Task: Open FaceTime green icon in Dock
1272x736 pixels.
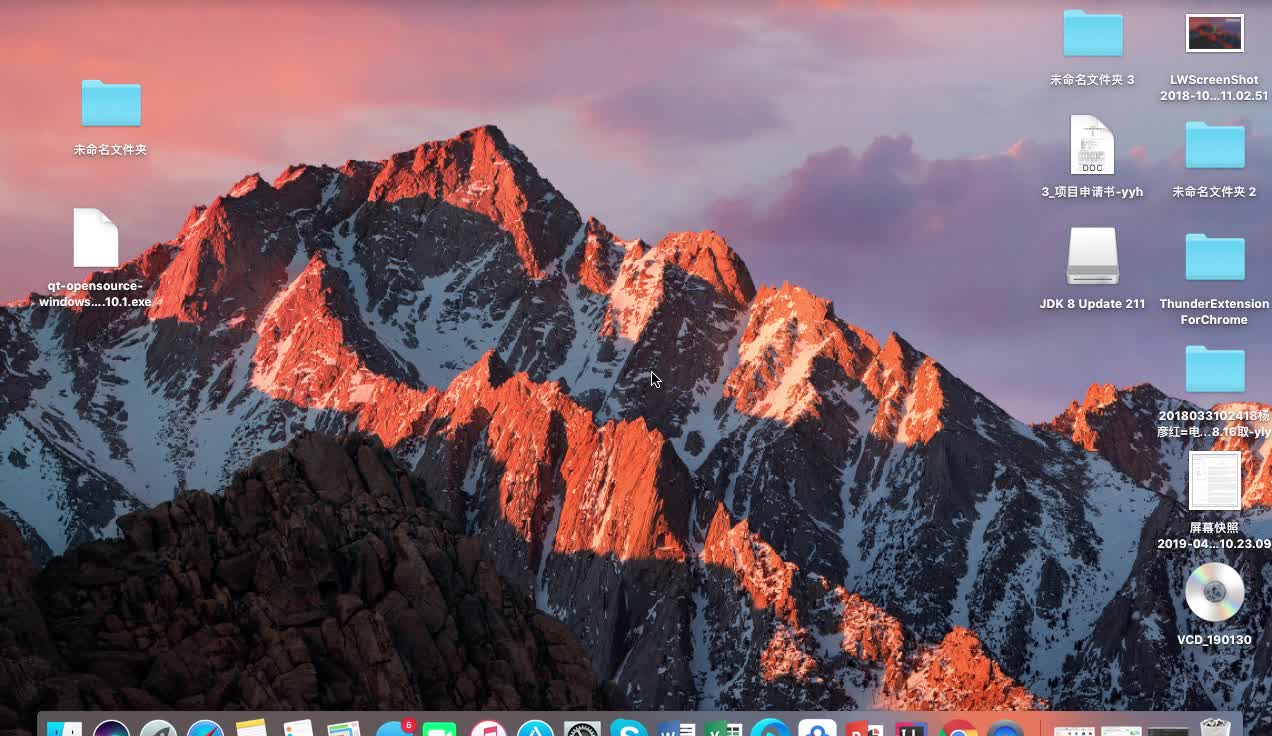Action: click(x=440, y=729)
